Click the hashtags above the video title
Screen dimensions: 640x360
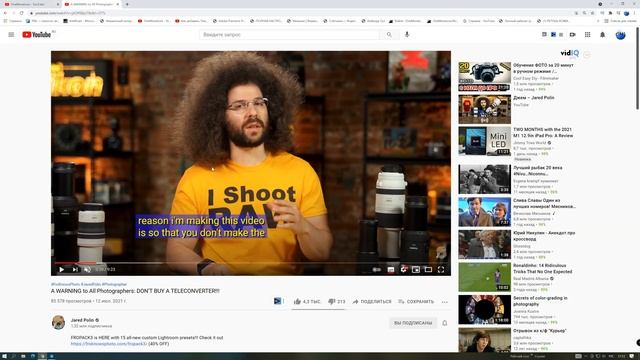click(89, 284)
